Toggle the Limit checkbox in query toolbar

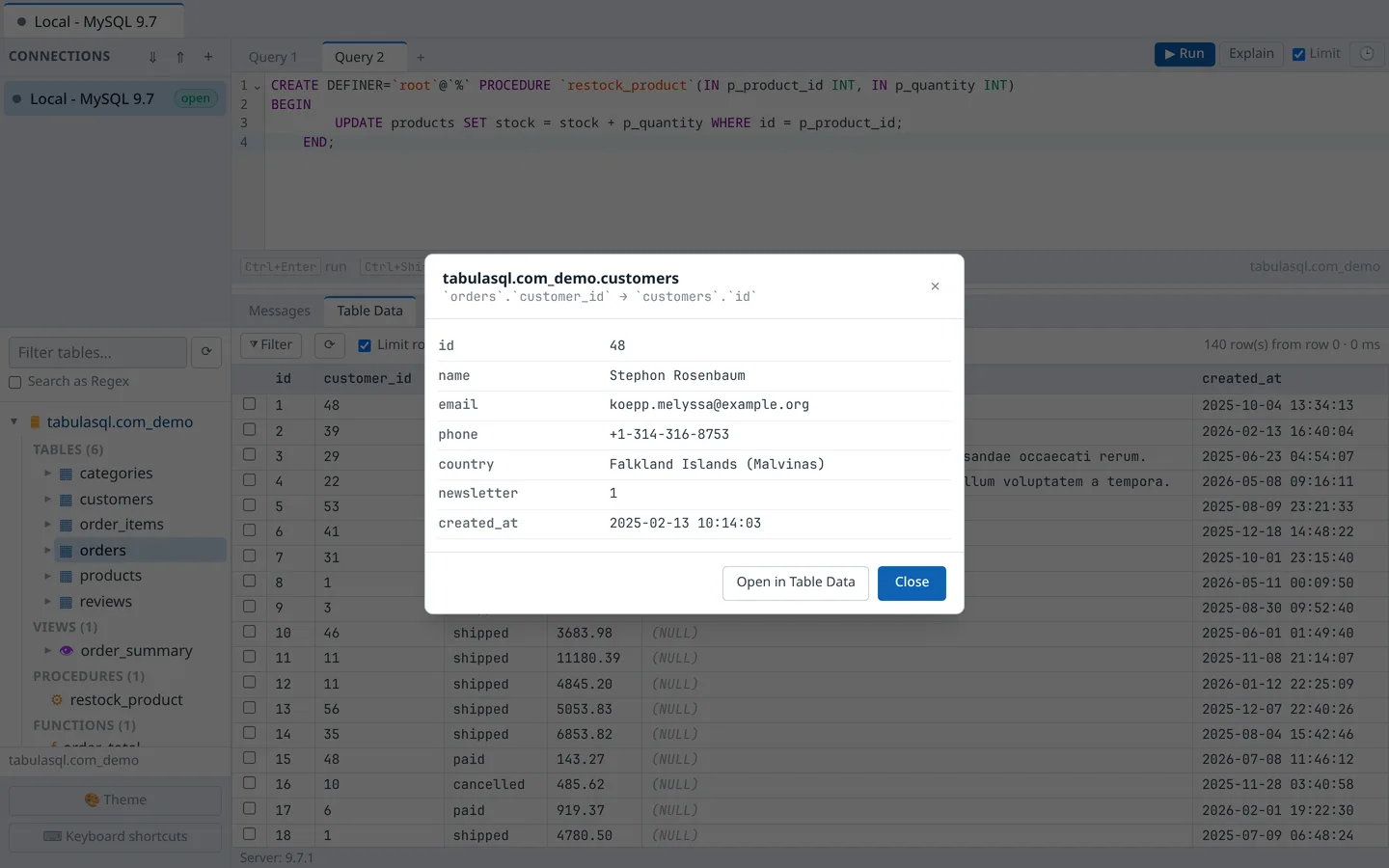[1299, 54]
